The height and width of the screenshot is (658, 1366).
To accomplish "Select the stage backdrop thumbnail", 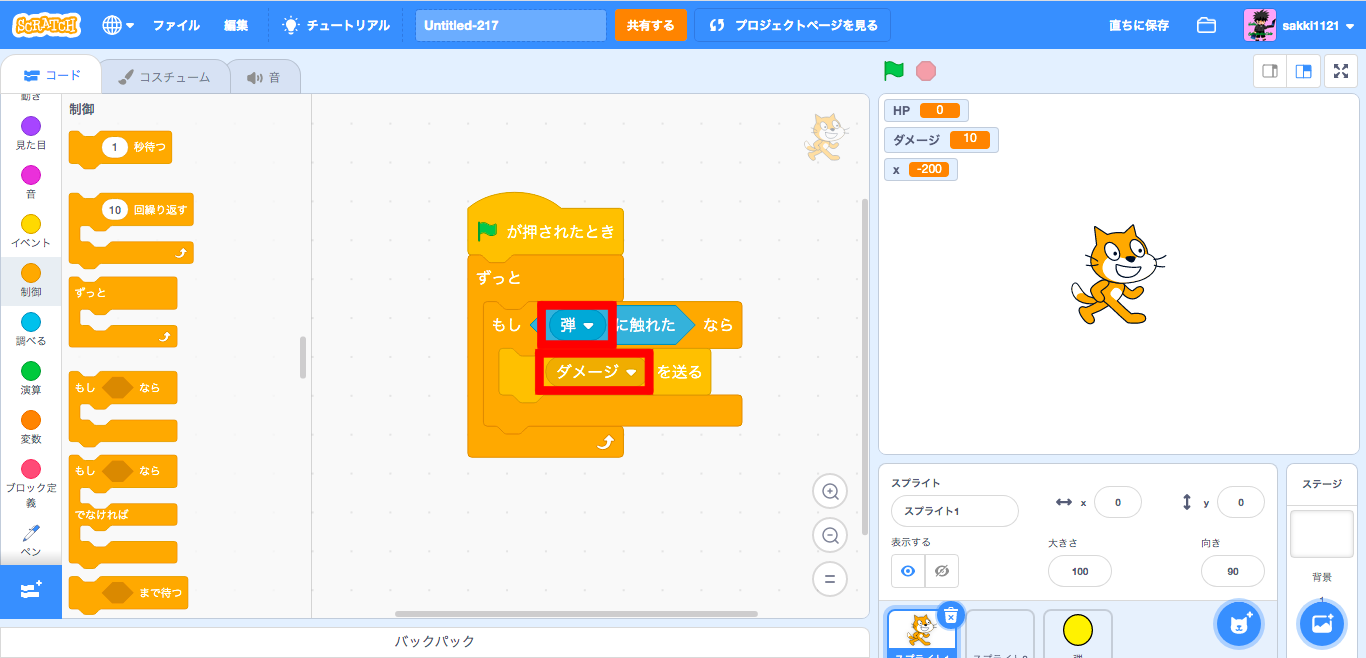I will click(1322, 534).
